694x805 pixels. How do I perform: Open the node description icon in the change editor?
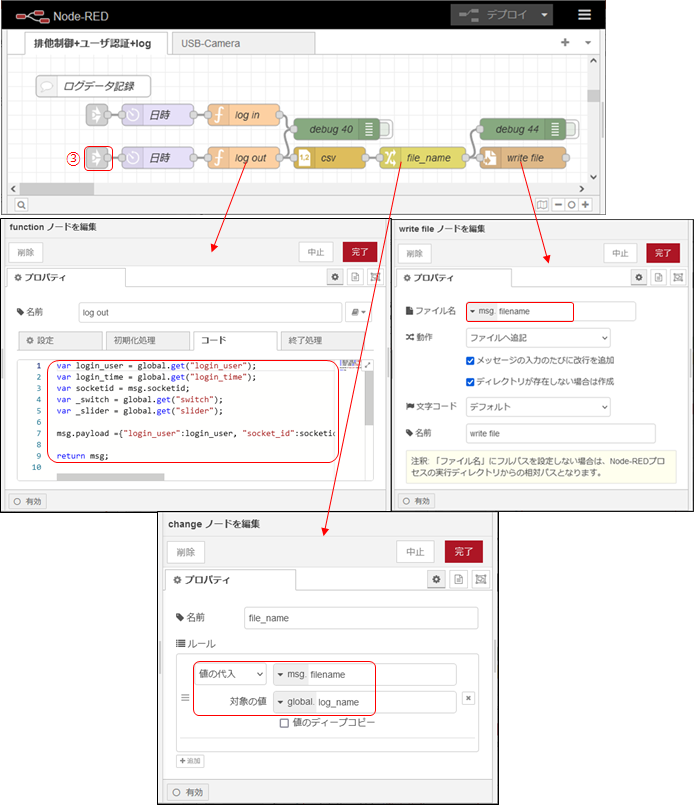point(457,579)
